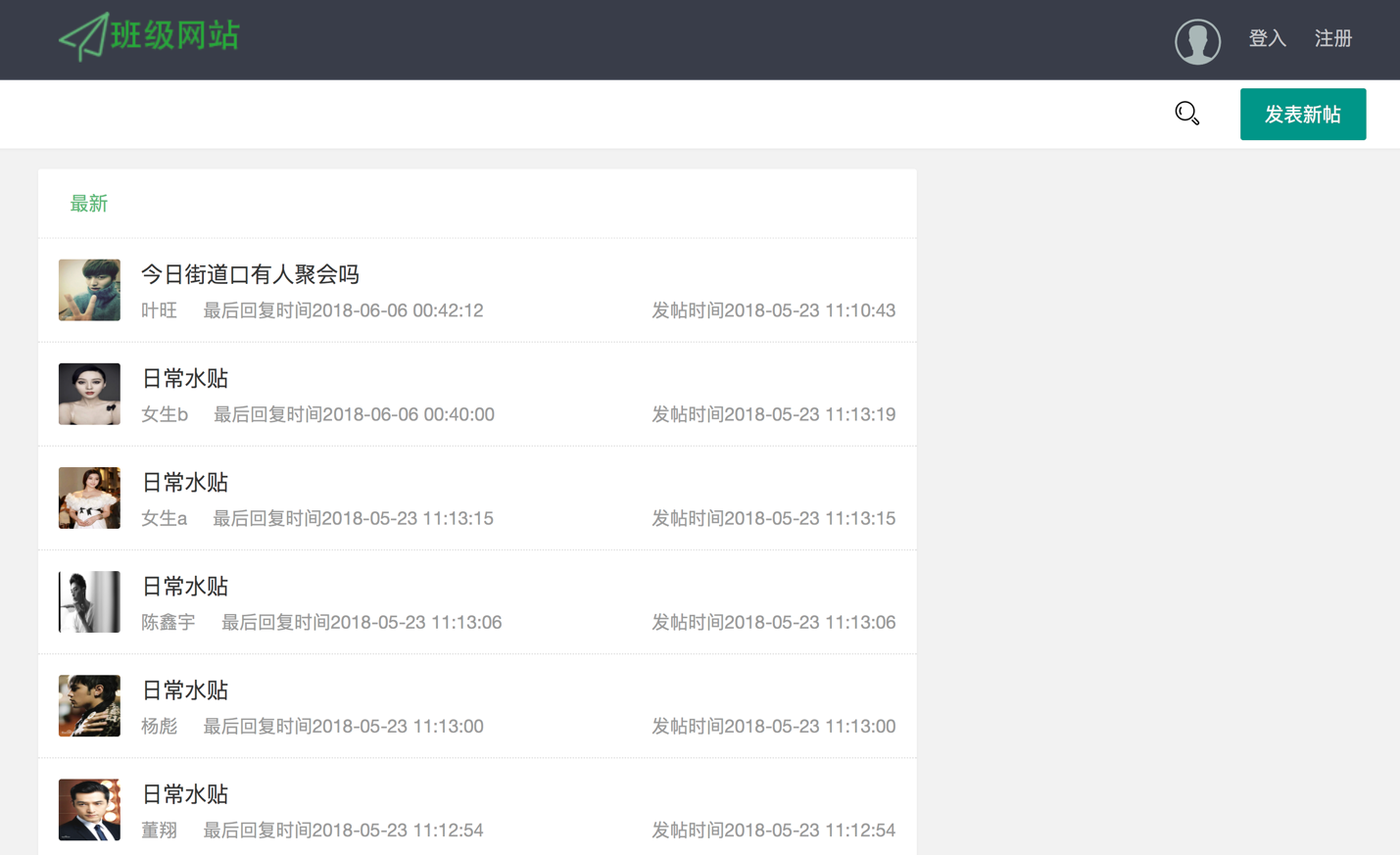The image size is (1400, 855).
Task: Click author name 女生b
Action: pos(165,414)
